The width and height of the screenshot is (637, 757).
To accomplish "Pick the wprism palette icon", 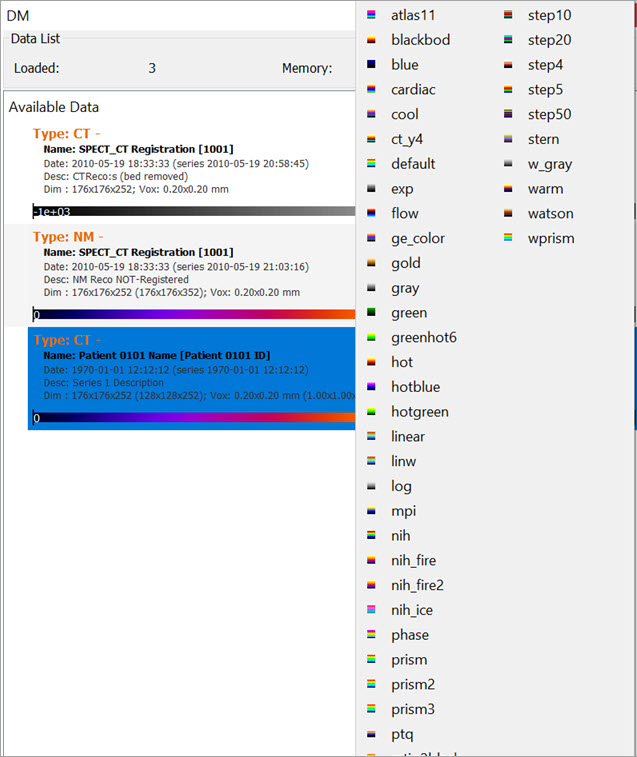I will click(509, 239).
